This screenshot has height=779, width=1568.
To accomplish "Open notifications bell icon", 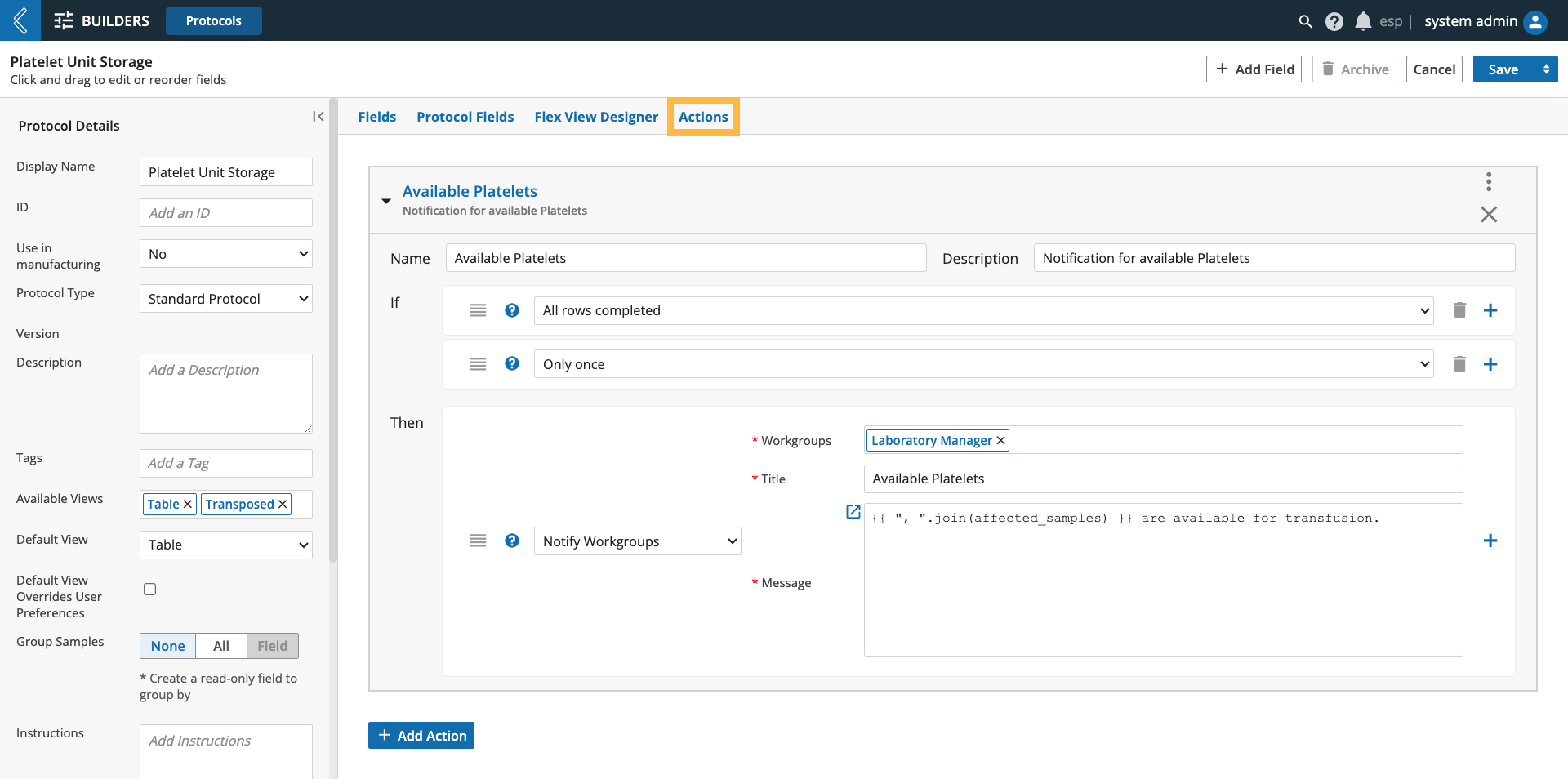I will pos(1363,21).
